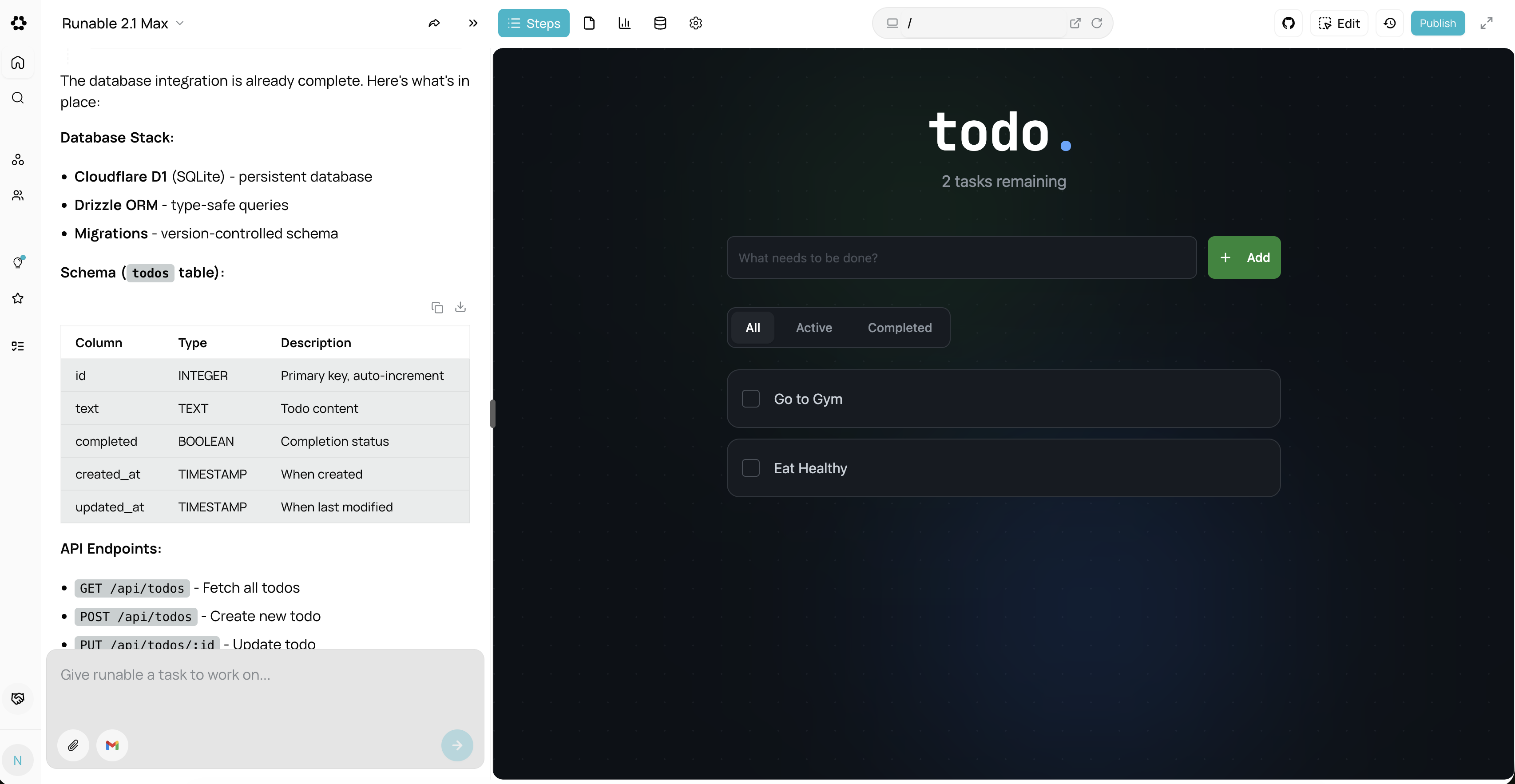Viewport: 1515px width, 784px height.
Task: Copy the schema table contents
Action: point(437,308)
